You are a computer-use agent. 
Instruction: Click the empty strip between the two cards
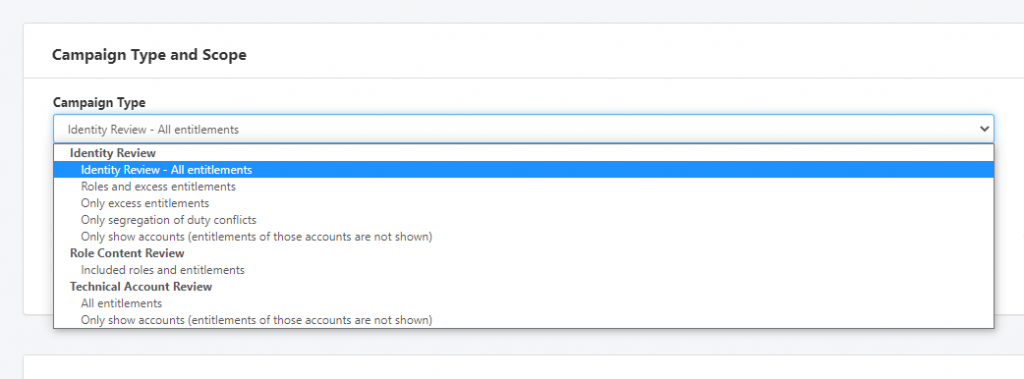click(x=524, y=335)
